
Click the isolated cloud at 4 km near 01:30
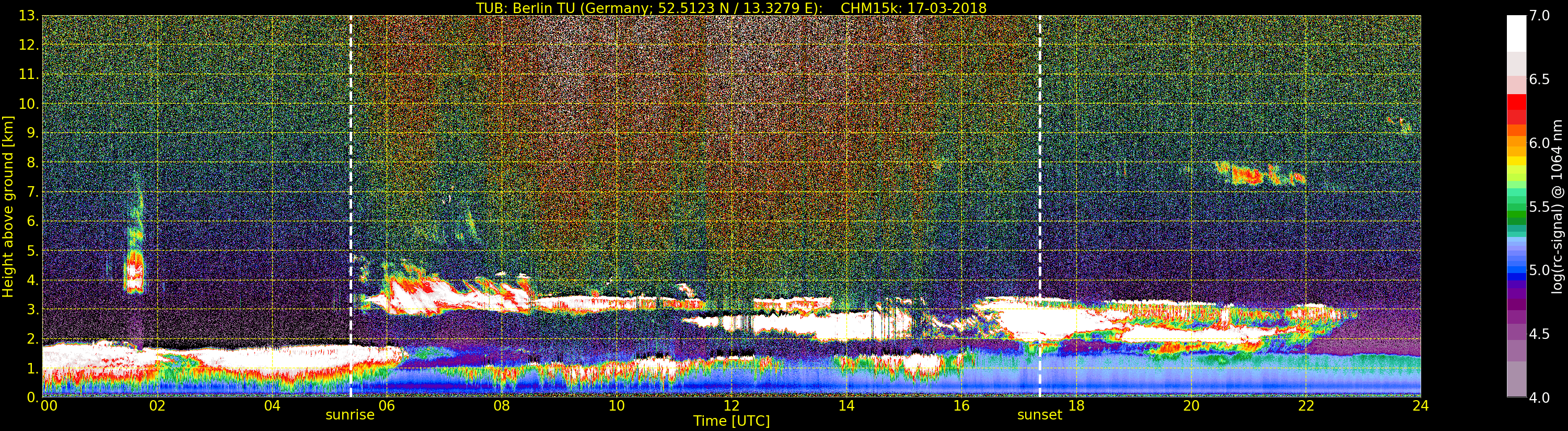134,271
